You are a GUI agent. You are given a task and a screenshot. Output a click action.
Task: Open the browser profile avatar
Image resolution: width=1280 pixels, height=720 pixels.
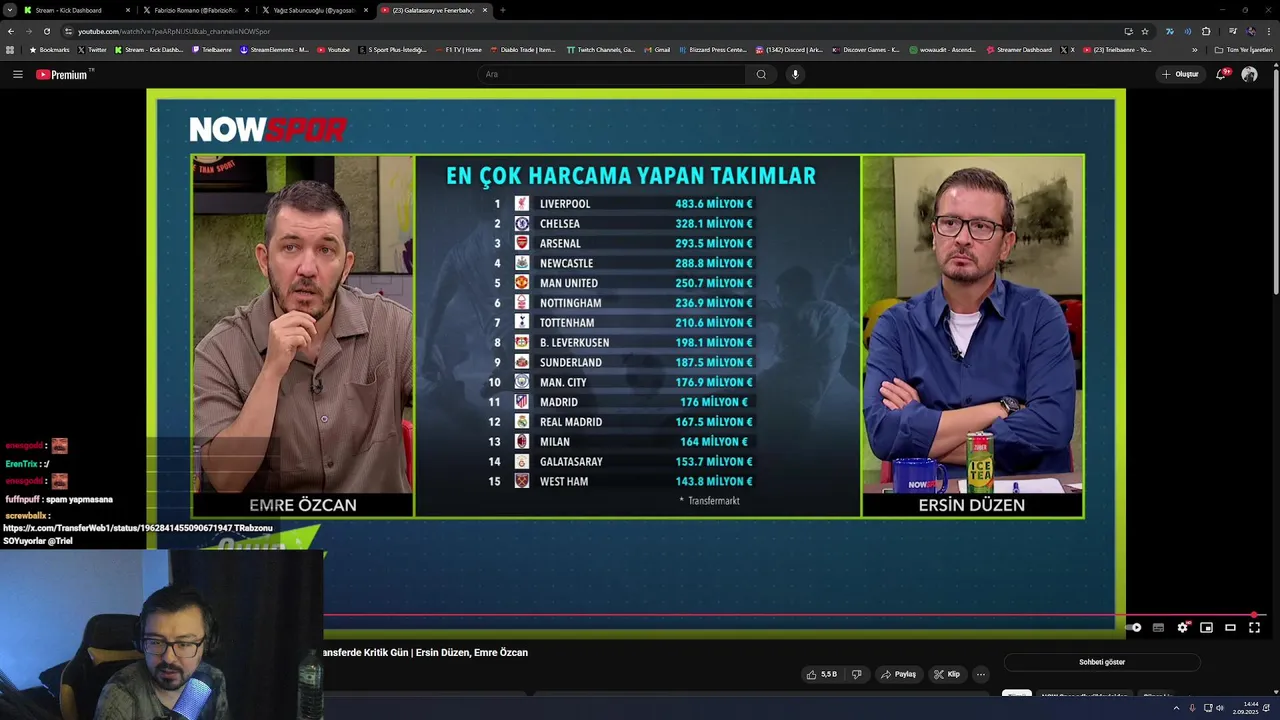tap(1251, 31)
